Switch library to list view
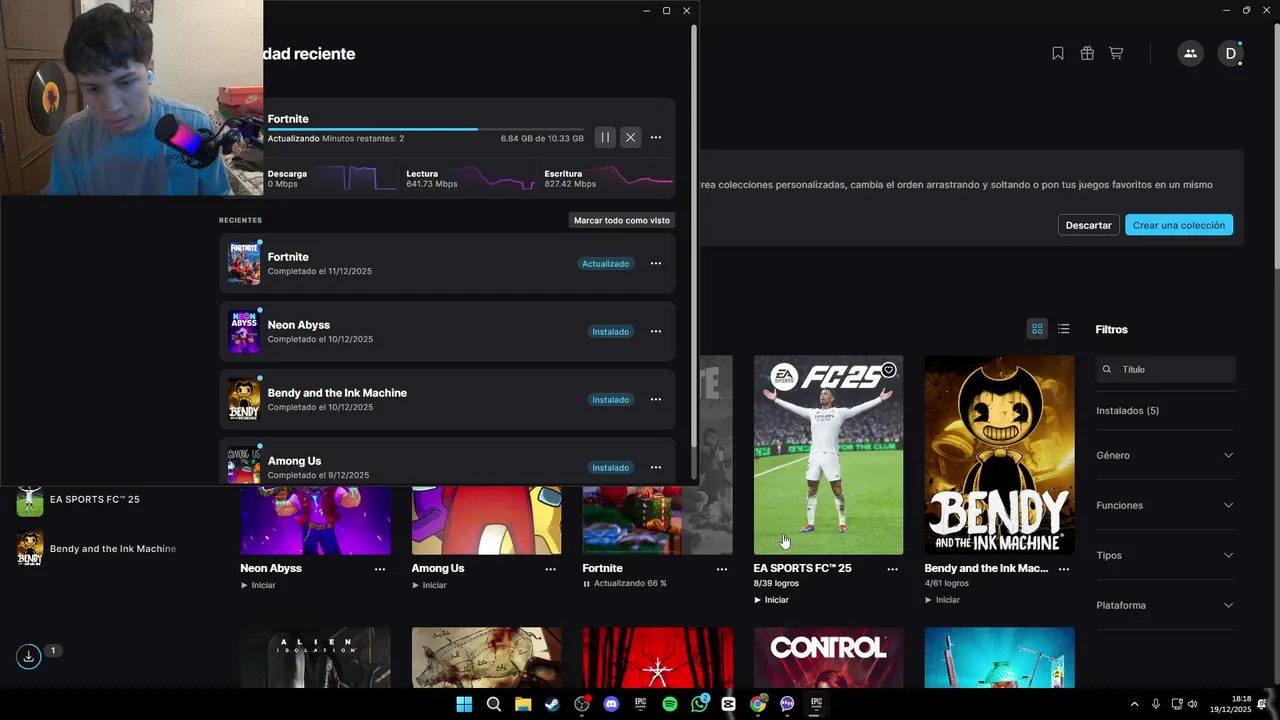This screenshot has height=720, width=1280. [x=1064, y=329]
